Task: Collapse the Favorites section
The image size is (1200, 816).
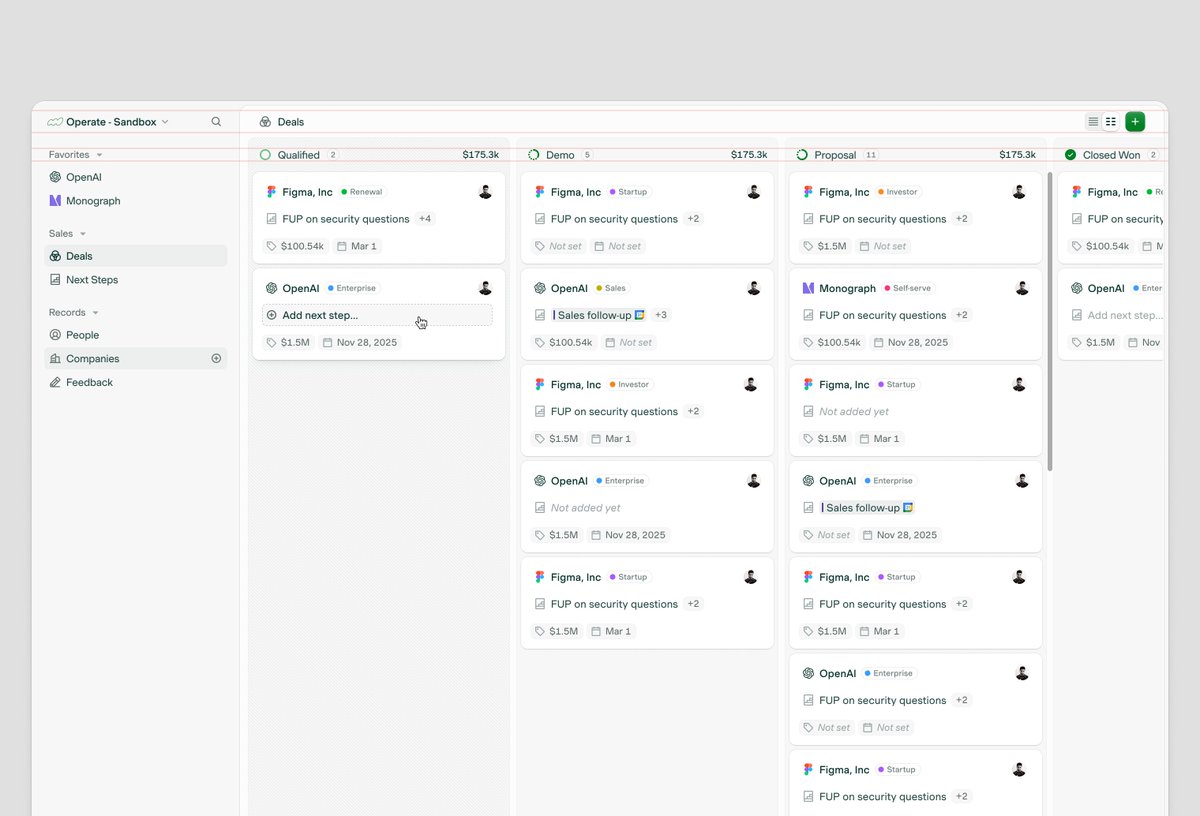Action: tap(76, 155)
